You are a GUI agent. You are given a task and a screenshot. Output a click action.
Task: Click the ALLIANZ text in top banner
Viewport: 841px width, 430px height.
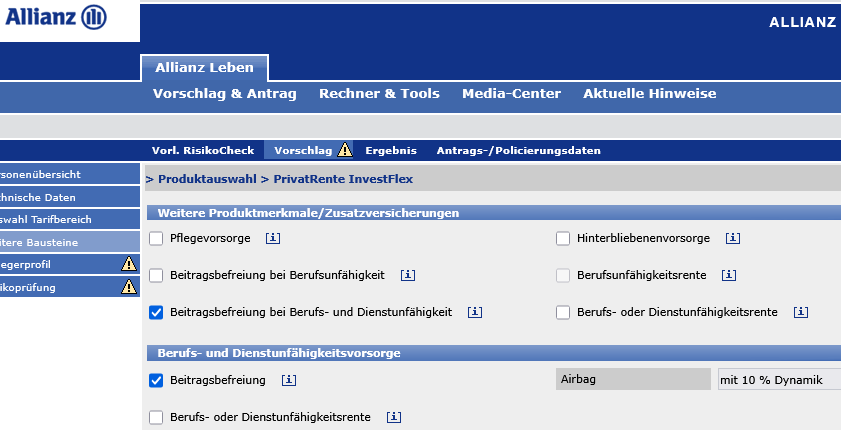[x=802, y=22]
